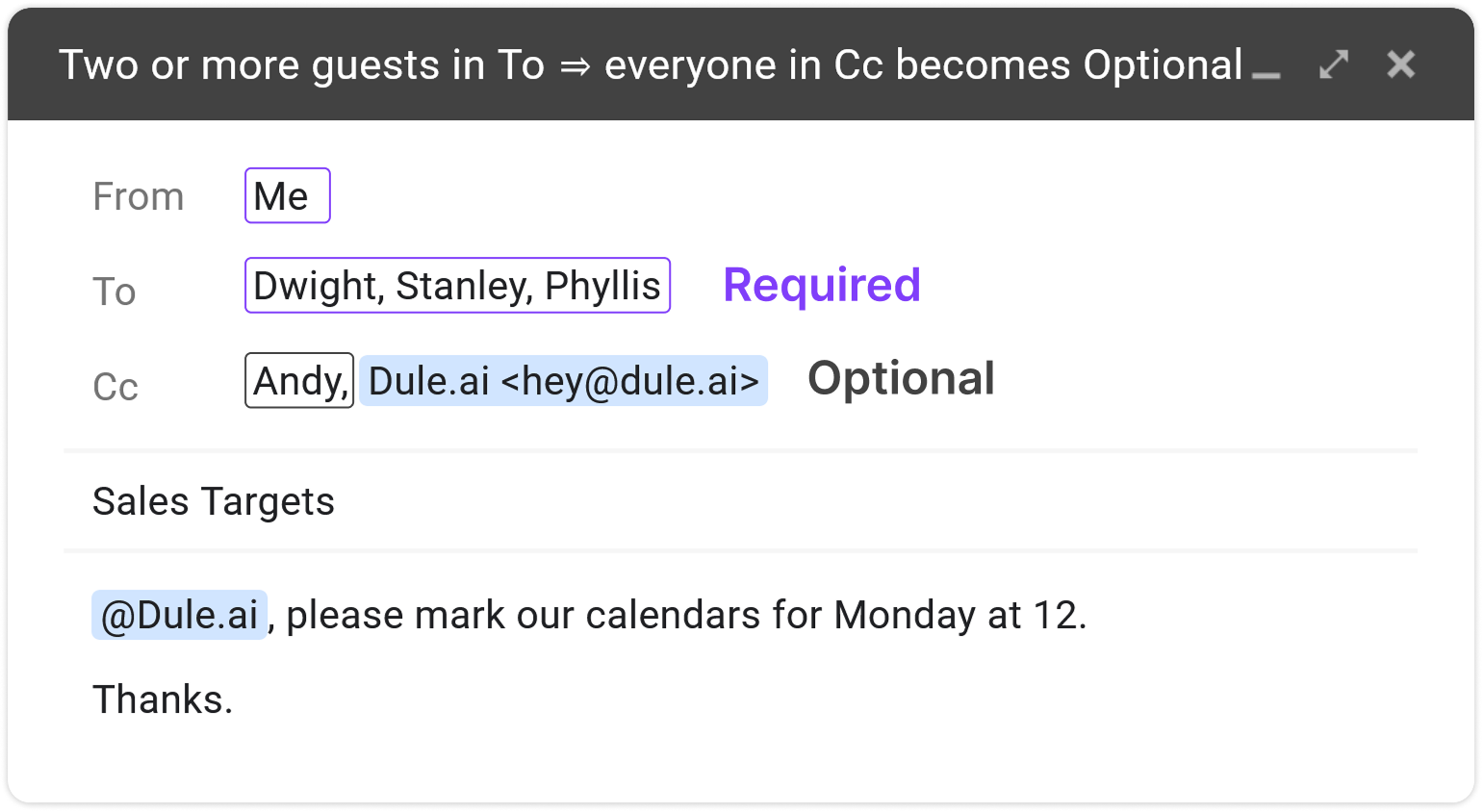The image size is (1483, 812).
Task: Click the Andy recipient in Cc
Action: point(298,380)
